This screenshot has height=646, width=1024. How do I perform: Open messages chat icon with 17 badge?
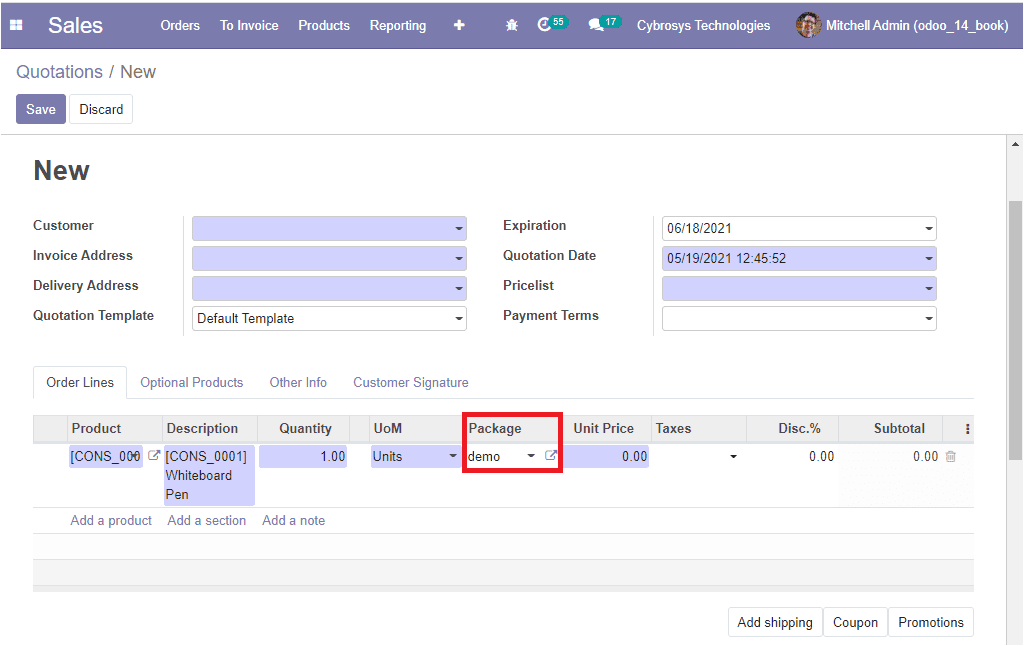click(604, 24)
